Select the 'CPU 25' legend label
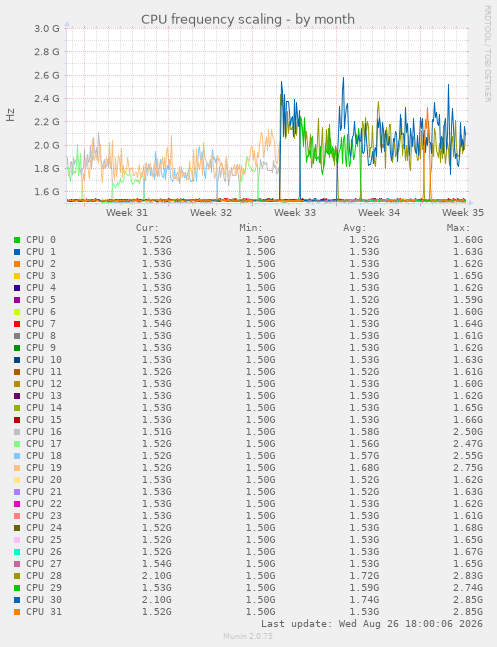 44,539
